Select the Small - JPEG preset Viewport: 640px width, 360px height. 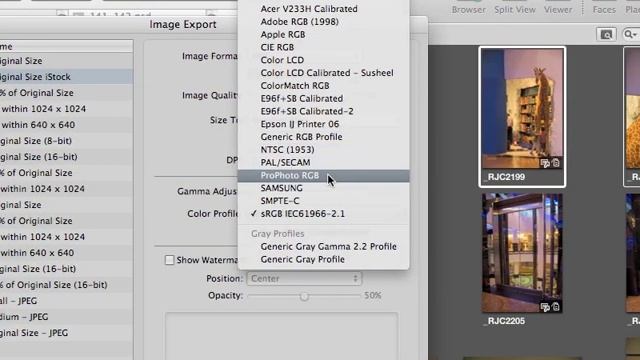[66, 301]
